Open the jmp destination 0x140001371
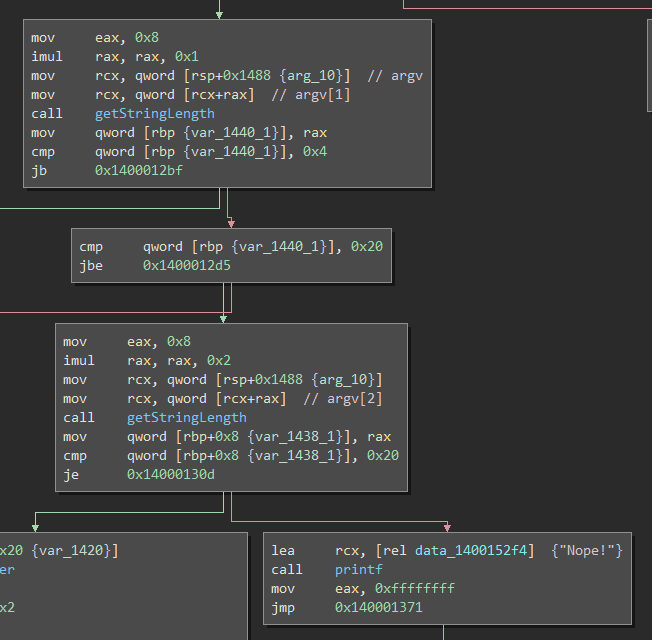The width and height of the screenshot is (652, 640). tap(378, 607)
